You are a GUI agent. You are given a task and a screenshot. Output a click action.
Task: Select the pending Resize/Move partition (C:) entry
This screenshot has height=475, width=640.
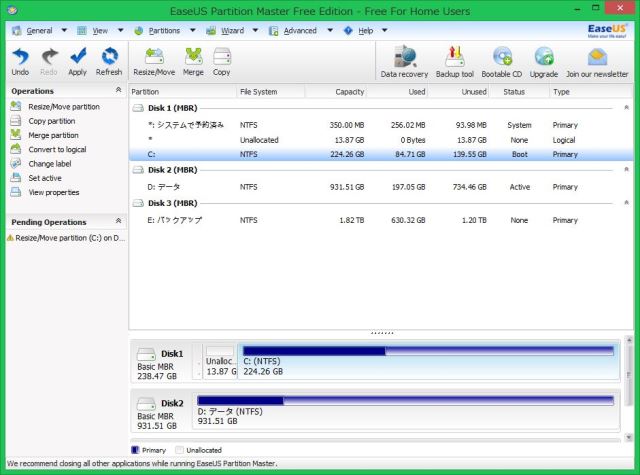tap(66, 238)
